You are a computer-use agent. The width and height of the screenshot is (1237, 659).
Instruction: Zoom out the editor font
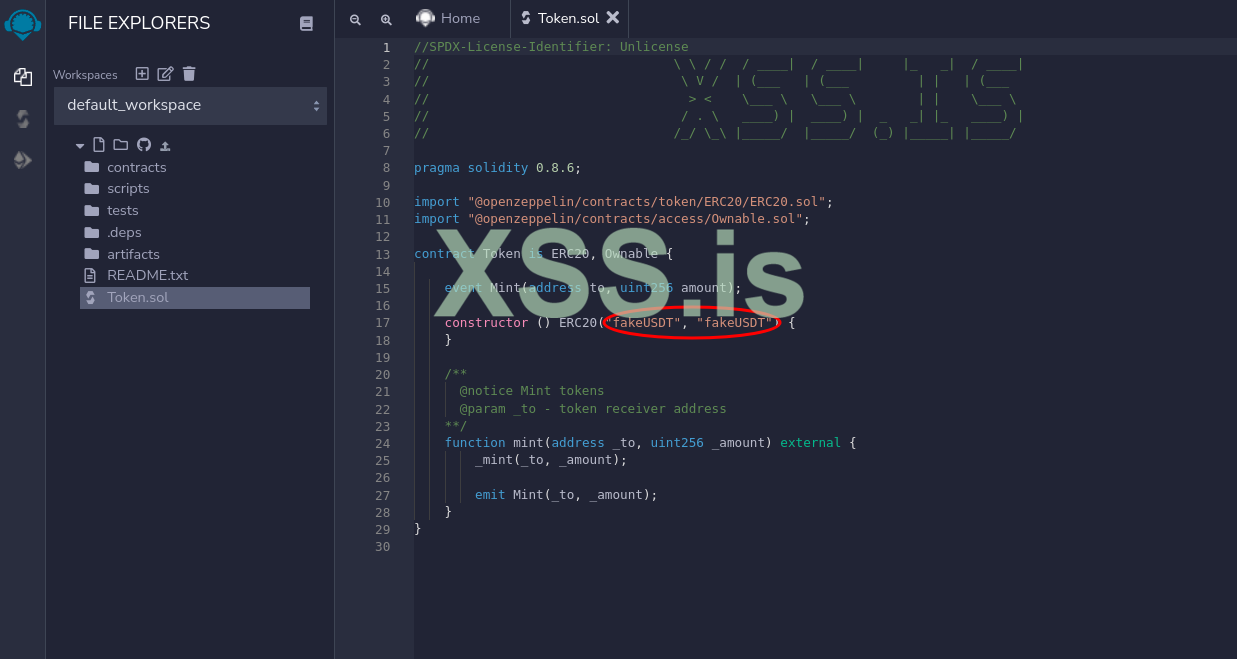[355, 19]
